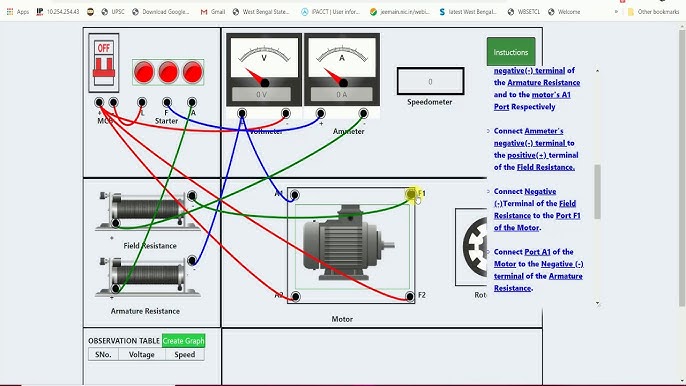Viewport: 686px width, 386px height.
Task: Click the Armature Resistance rheostat image
Action: [148, 276]
